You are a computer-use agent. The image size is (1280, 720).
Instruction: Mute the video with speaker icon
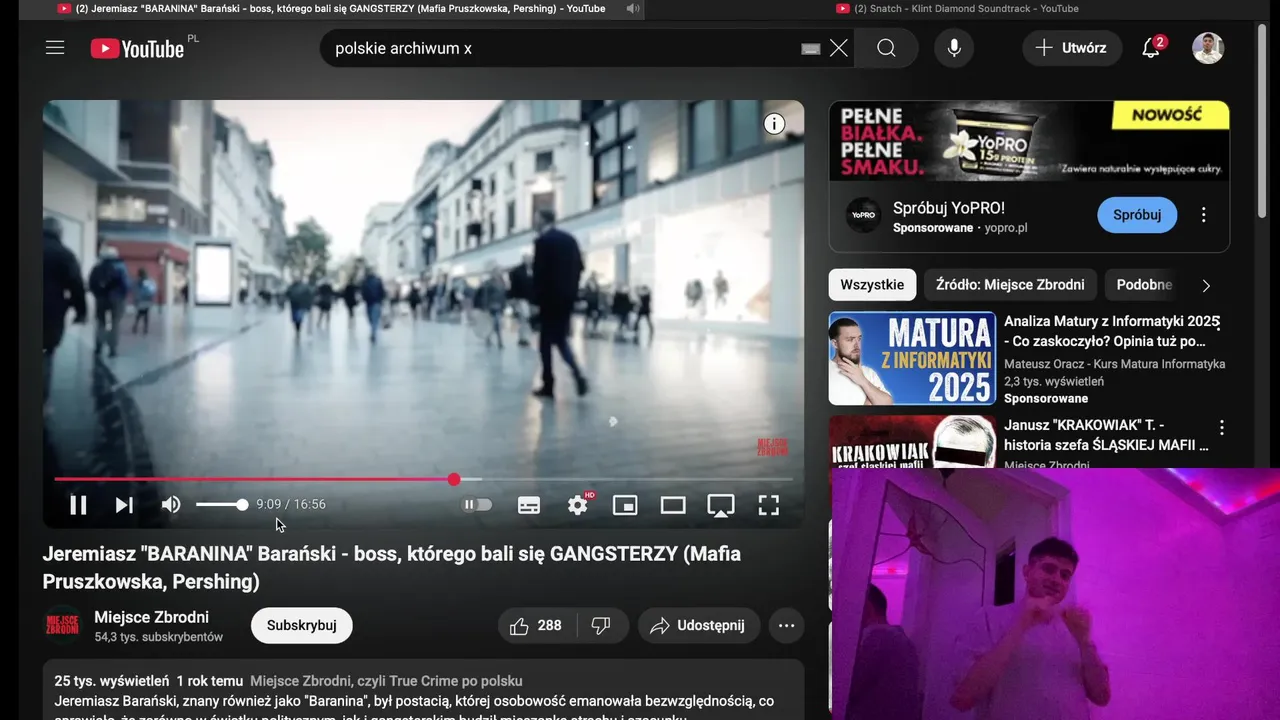pyautogui.click(x=171, y=505)
